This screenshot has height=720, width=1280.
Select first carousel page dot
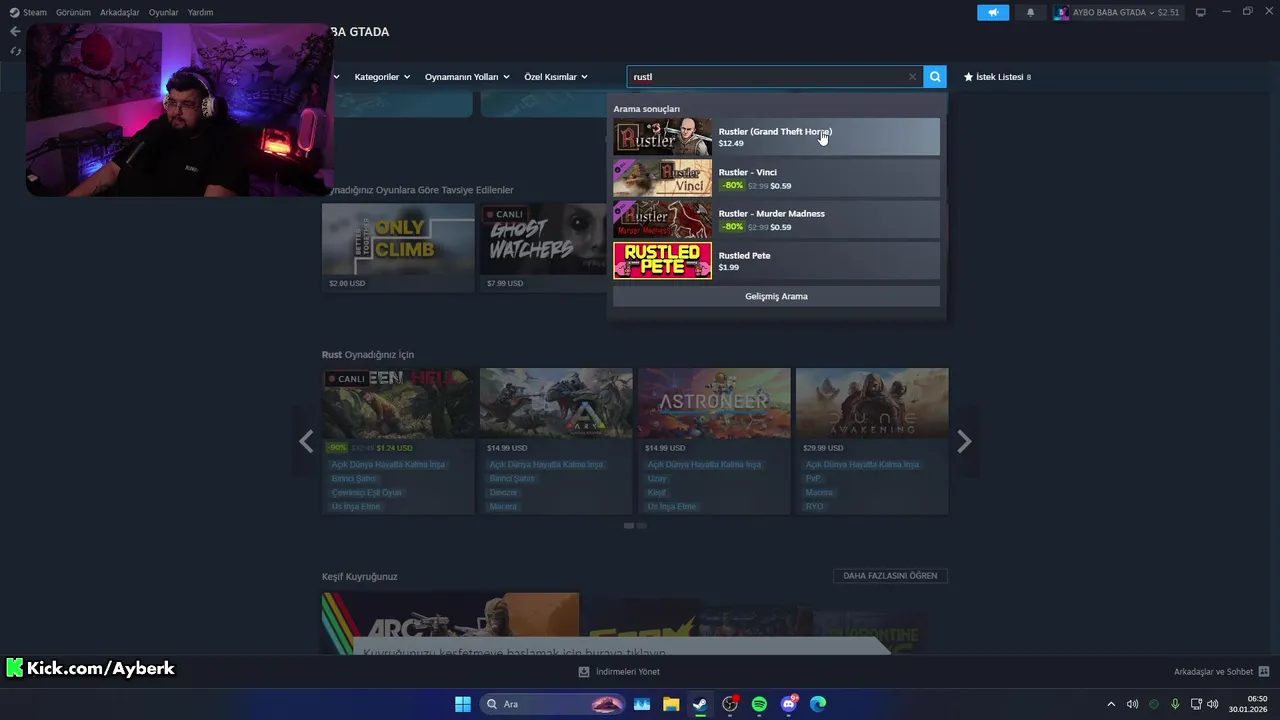[x=629, y=525]
